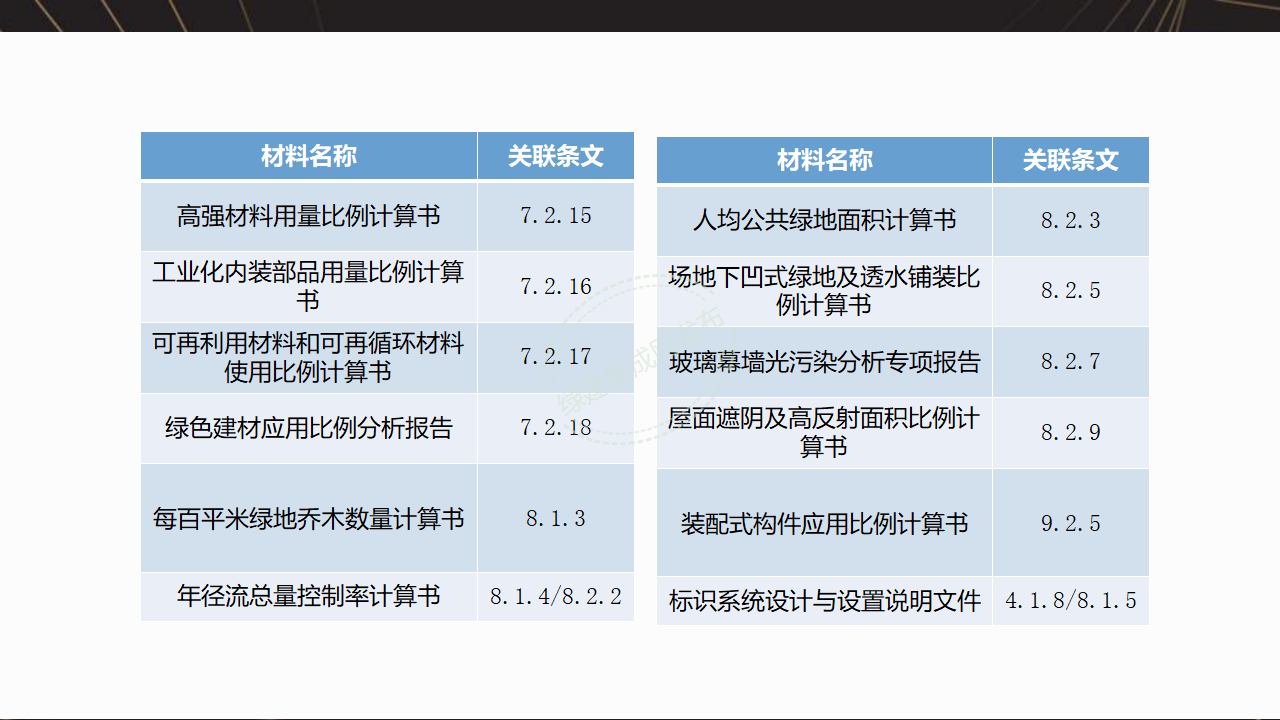Select 高强材料用量比例计算书 cell
The width and height of the screenshot is (1280, 720).
click(309, 216)
